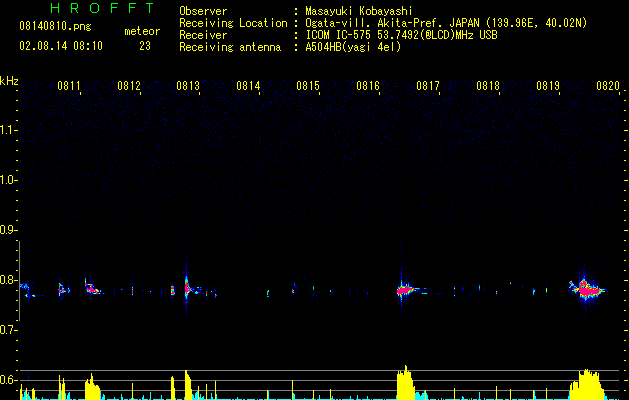
Task: Click the yellow amplitude peak under the 0820 echo
Action: click(x=587, y=385)
